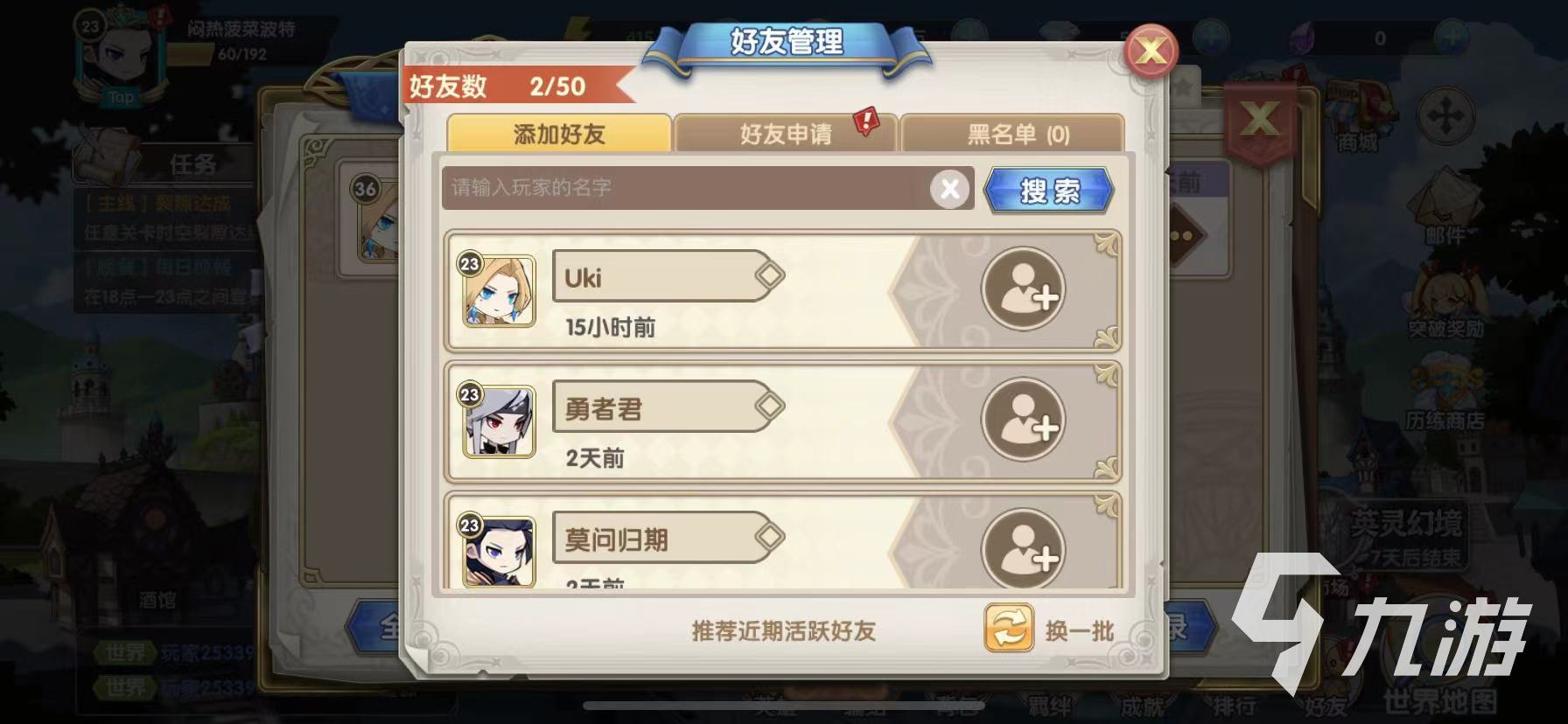Select the 添加好友 tab

click(559, 134)
